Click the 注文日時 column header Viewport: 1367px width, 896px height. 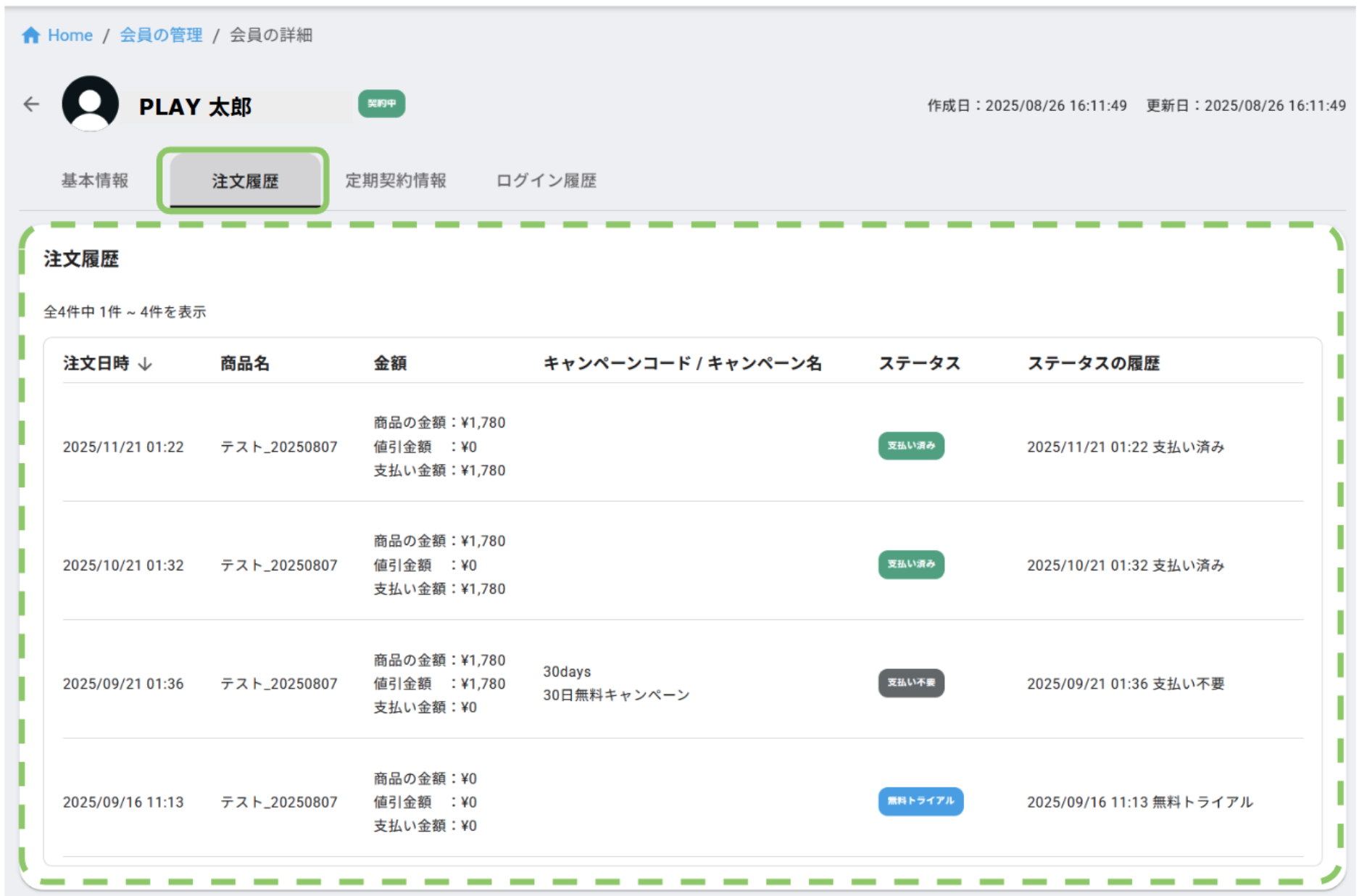pos(96,363)
